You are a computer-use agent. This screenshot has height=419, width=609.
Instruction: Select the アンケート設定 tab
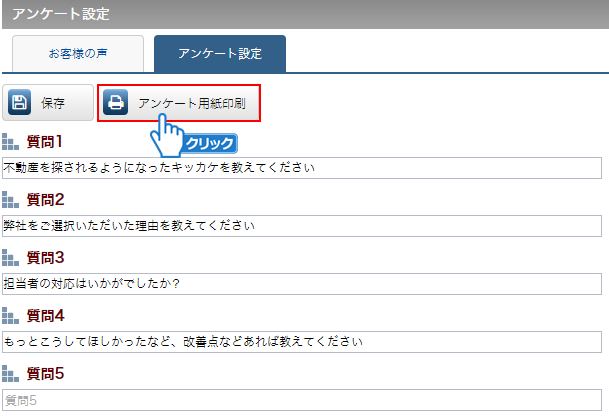click(219, 53)
